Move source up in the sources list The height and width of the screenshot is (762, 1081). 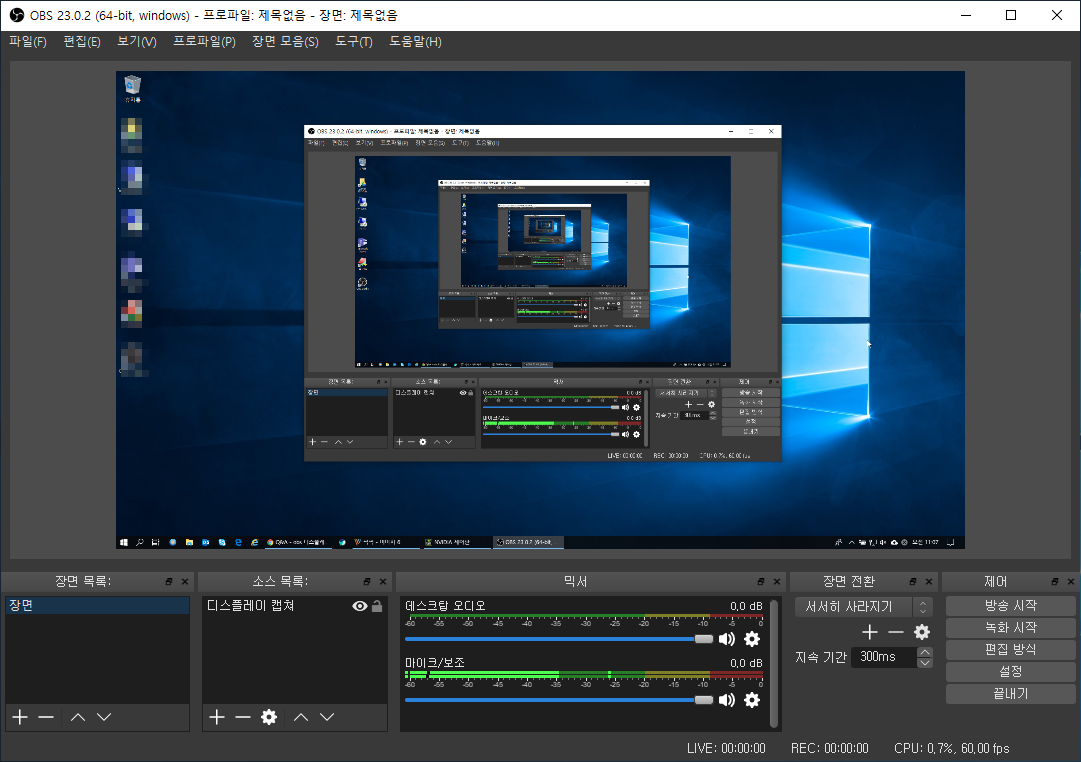pos(301,717)
